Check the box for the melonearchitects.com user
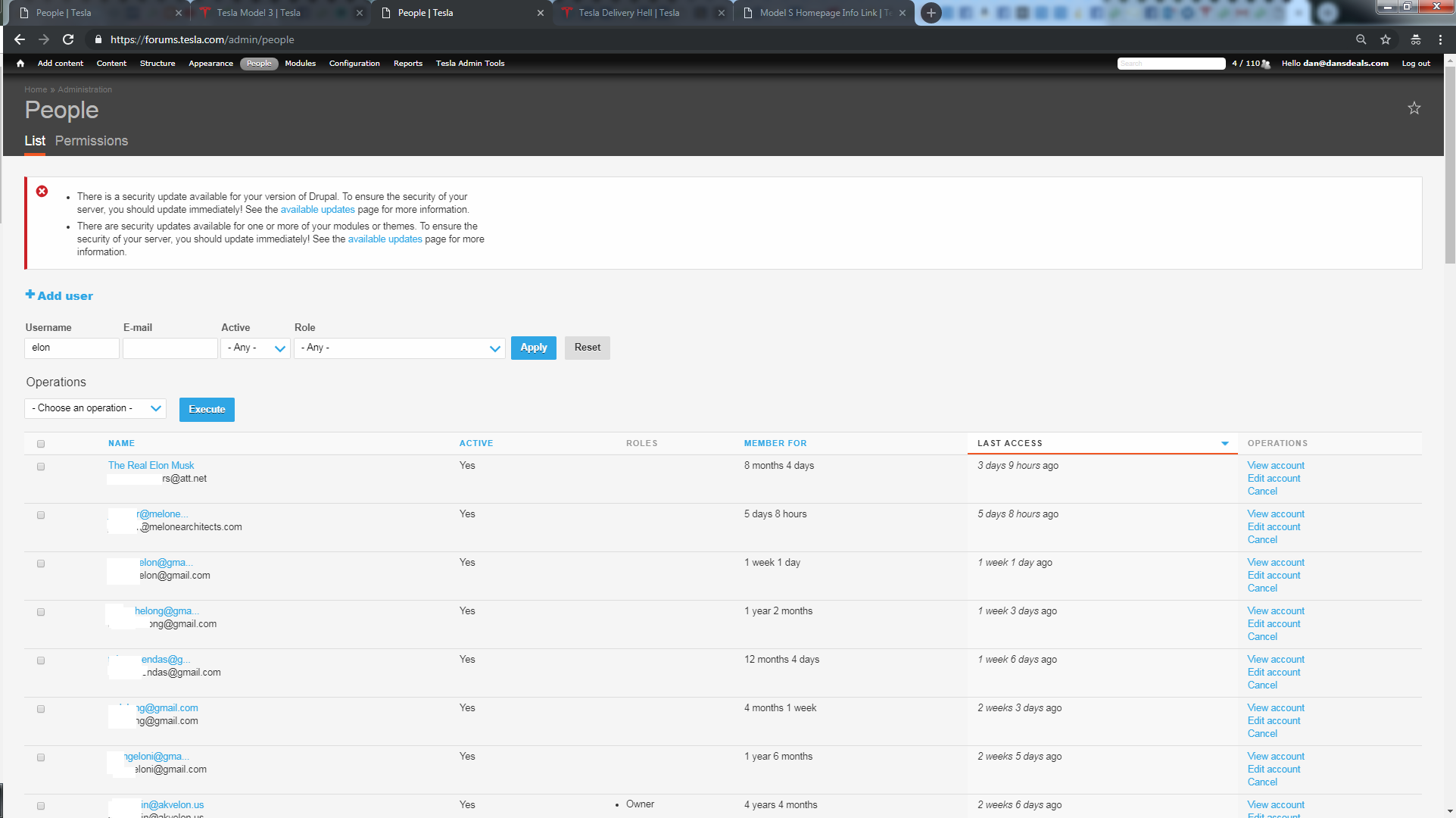Viewport: 1456px width, 818px height. 41,515
